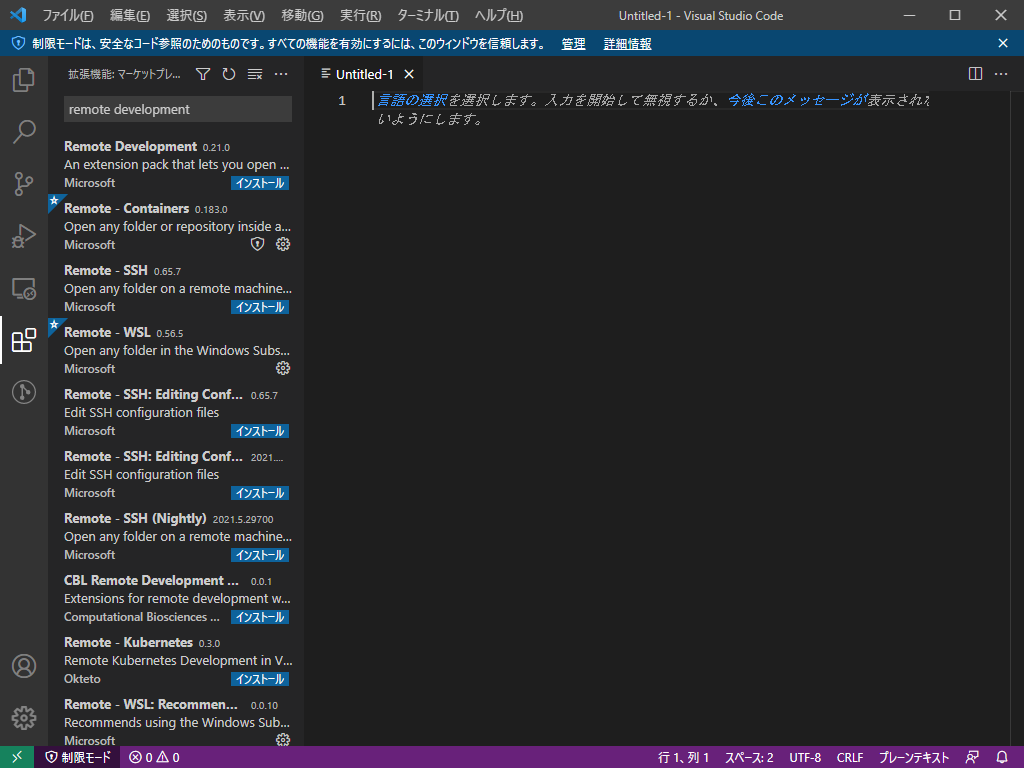Open the Accounts menu icon
This screenshot has width=1024, height=768.
pos(24,666)
